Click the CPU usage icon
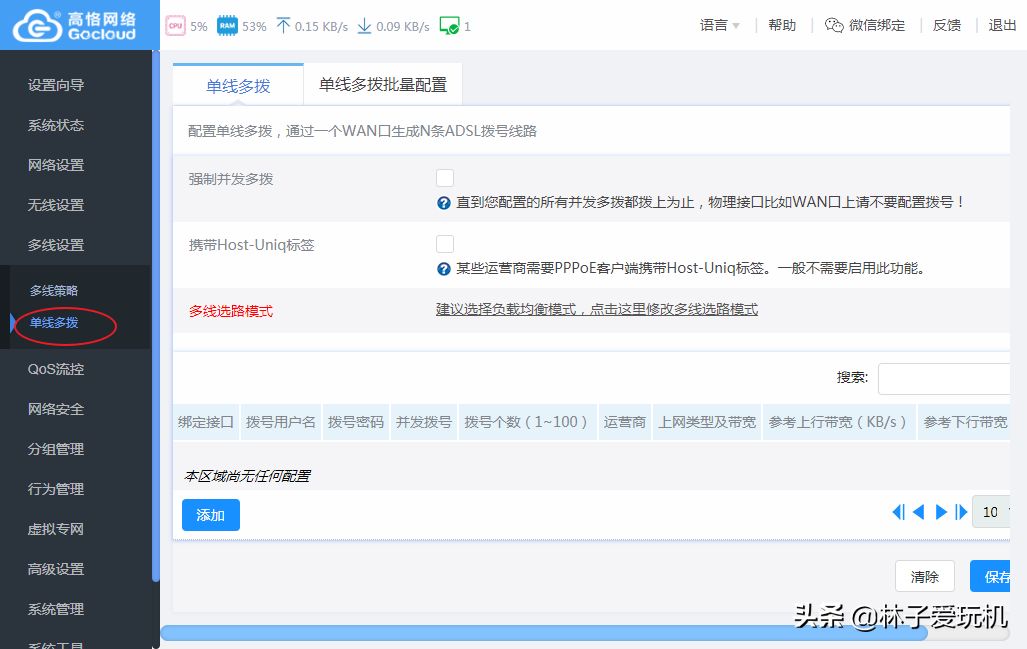The image size is (1027, 649). [x=175, y=26]
